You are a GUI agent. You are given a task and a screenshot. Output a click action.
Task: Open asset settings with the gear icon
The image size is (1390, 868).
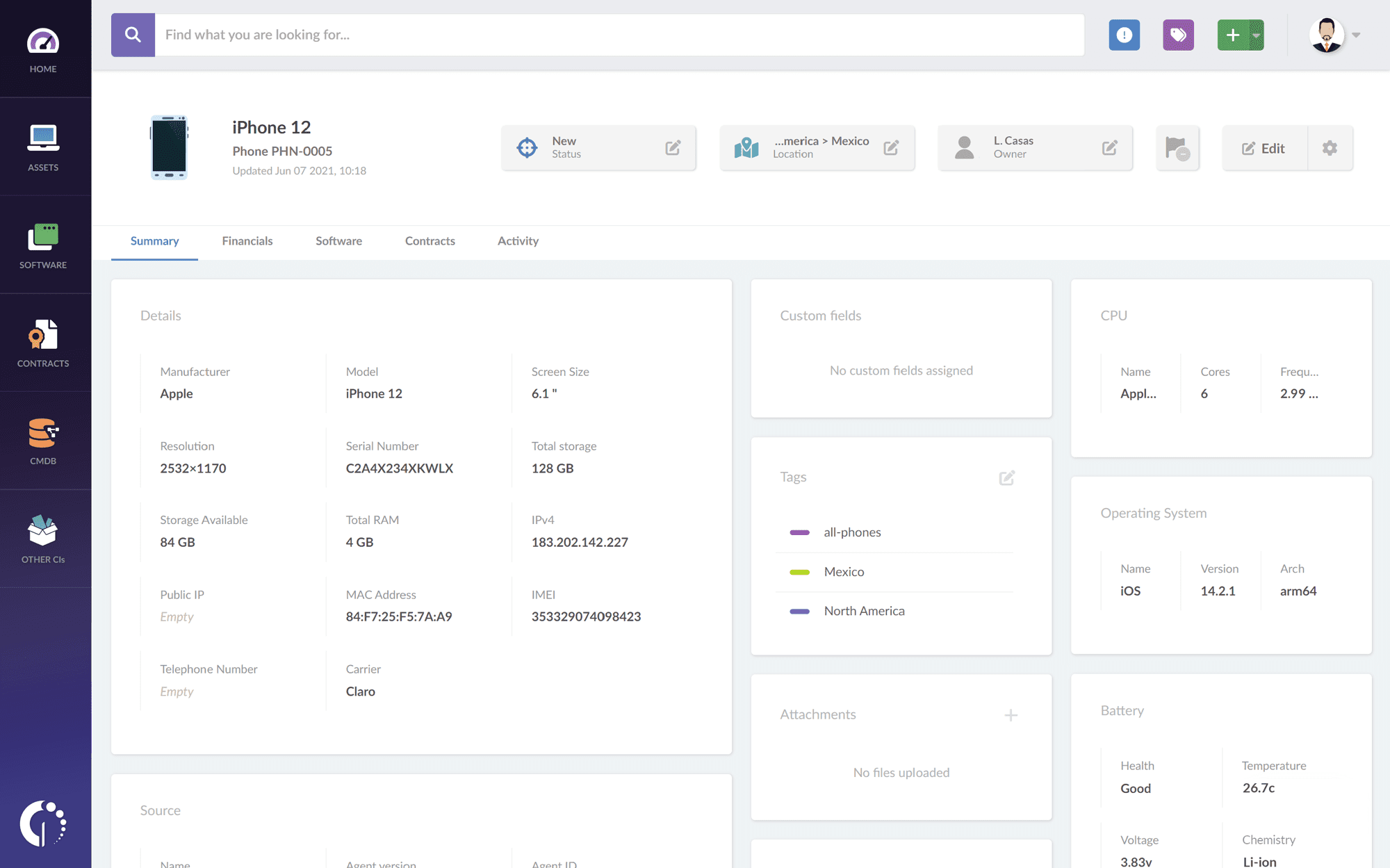(1329, 148)
